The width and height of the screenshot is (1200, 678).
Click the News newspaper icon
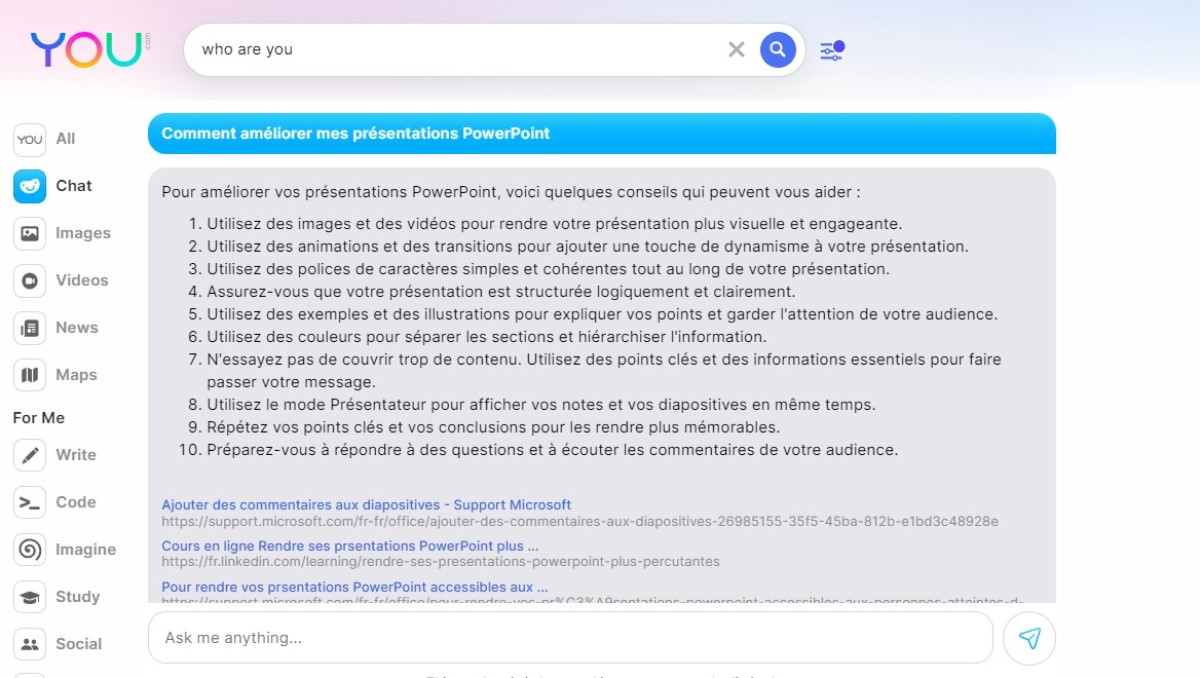pos(30,328)
